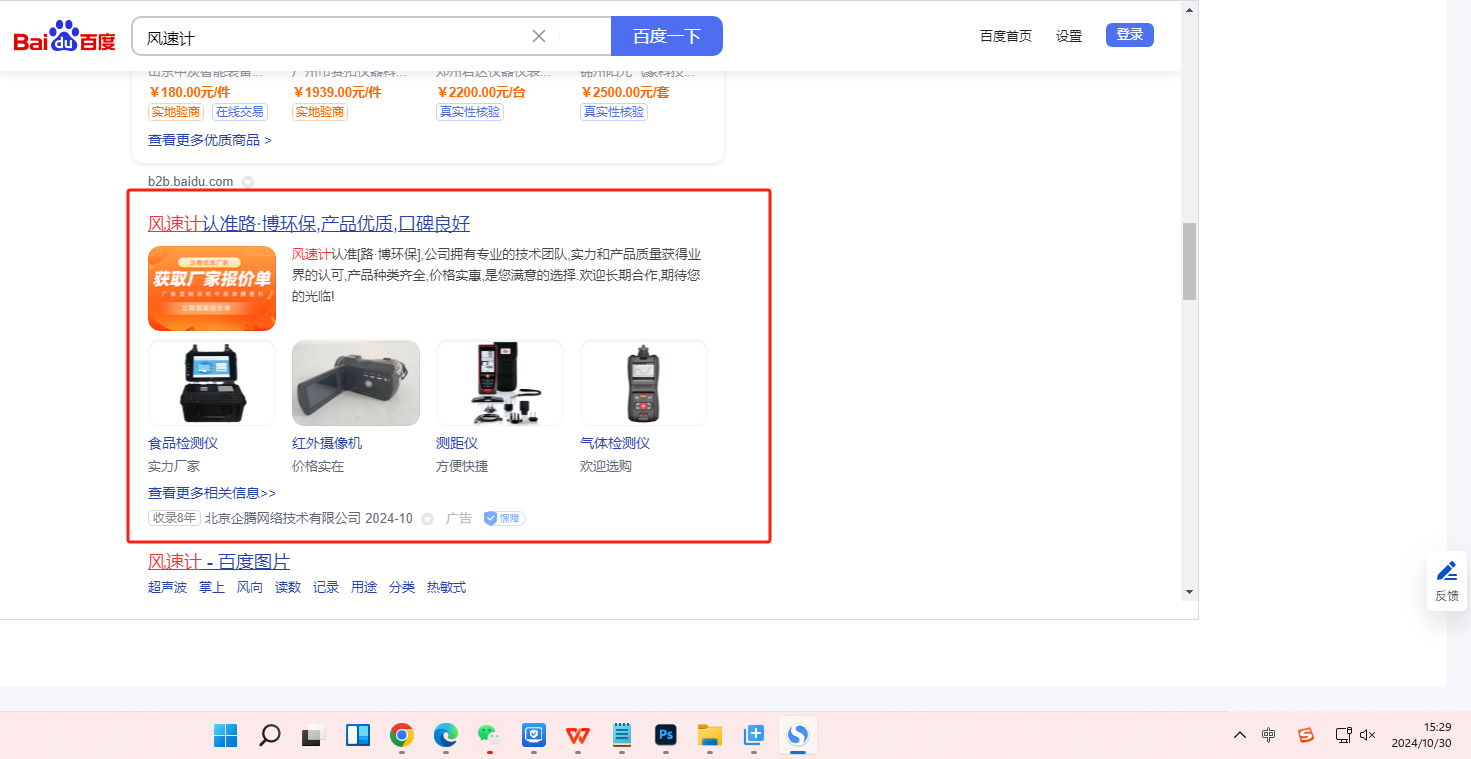Open Microsoft Edge from the taskbar
1471x759 pixels.
446,736
